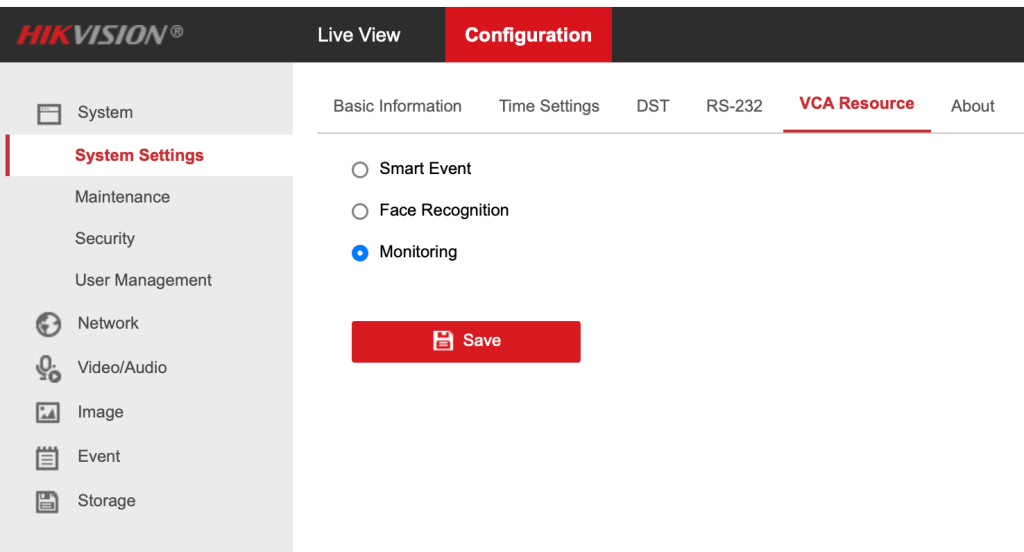
Task: Open the Time Settings tab
Action: coord(549,106)
